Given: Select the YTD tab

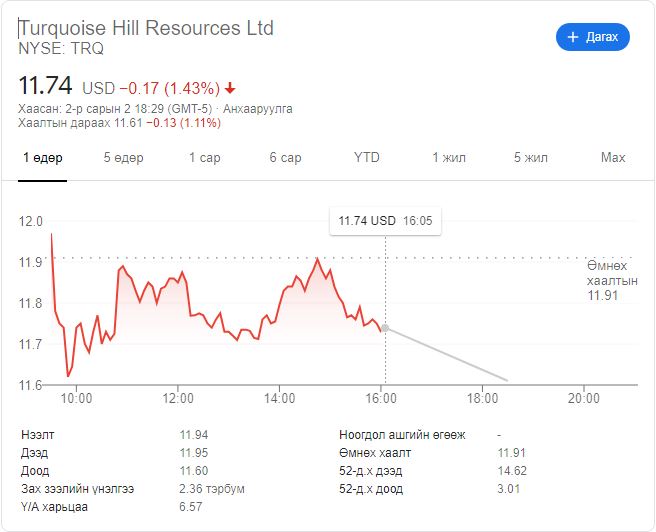Looking at the screenshot, I should click(366, 158).
